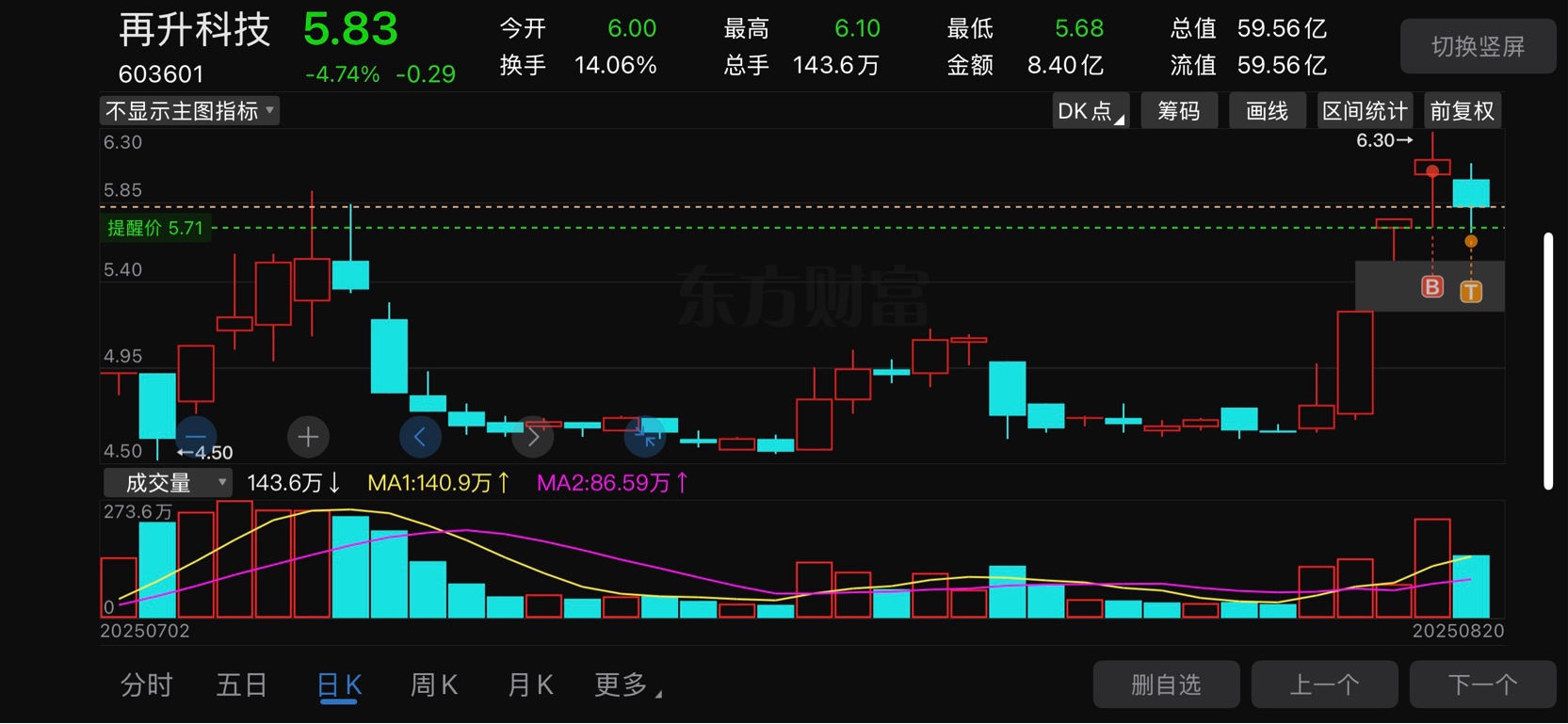Tap turnover rate value 14.06%
Image resolution: width=1568 pixels, height=724 pixels.
pos(615,65)
